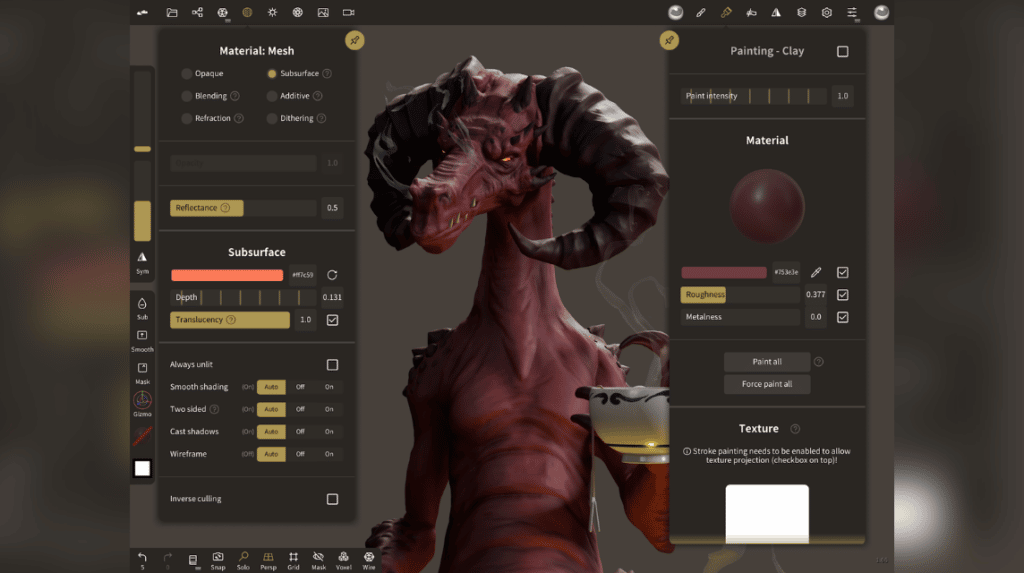Enable the Always unlit checkbox
The image size is (1024, 573).
[x=332, y=365]
